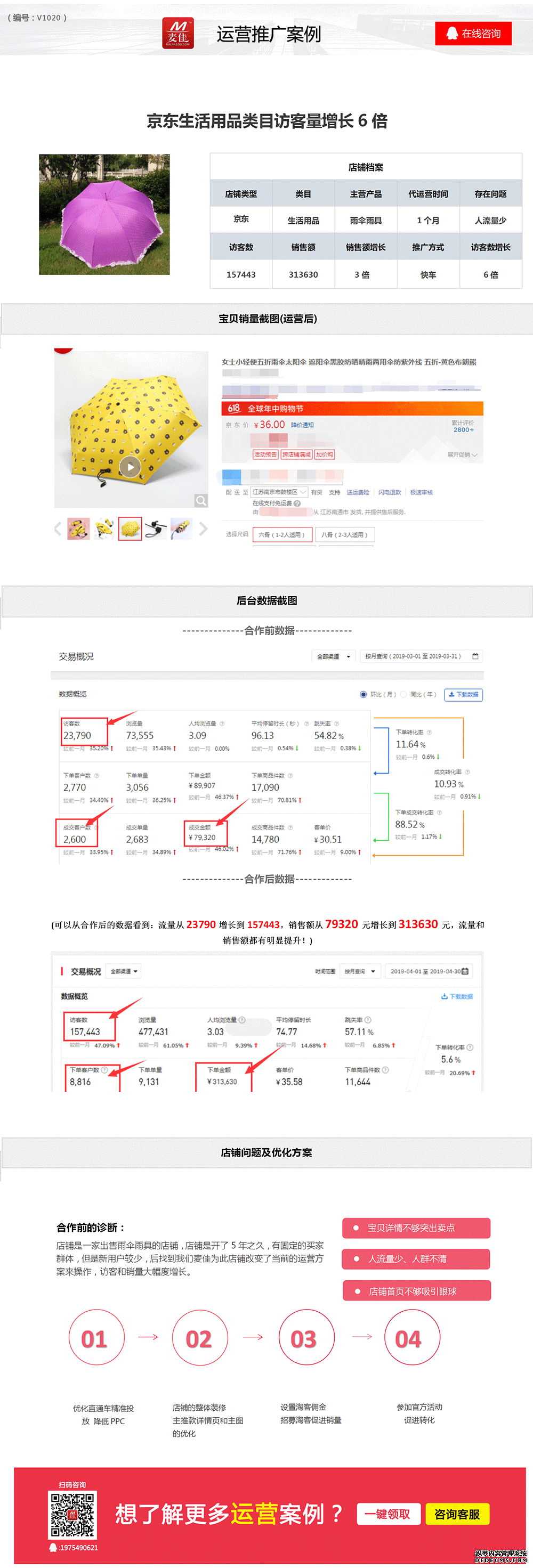Choose size option 六骨(1-2人适用)
This screenshot has height=1568, width=533.
pyautogui.click(x=282, y=534)
